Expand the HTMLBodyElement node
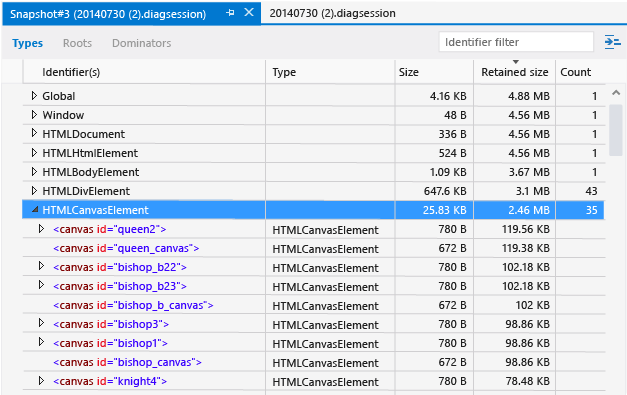The width and height of the screenshot is (627, 395). [x=34, y=172]
